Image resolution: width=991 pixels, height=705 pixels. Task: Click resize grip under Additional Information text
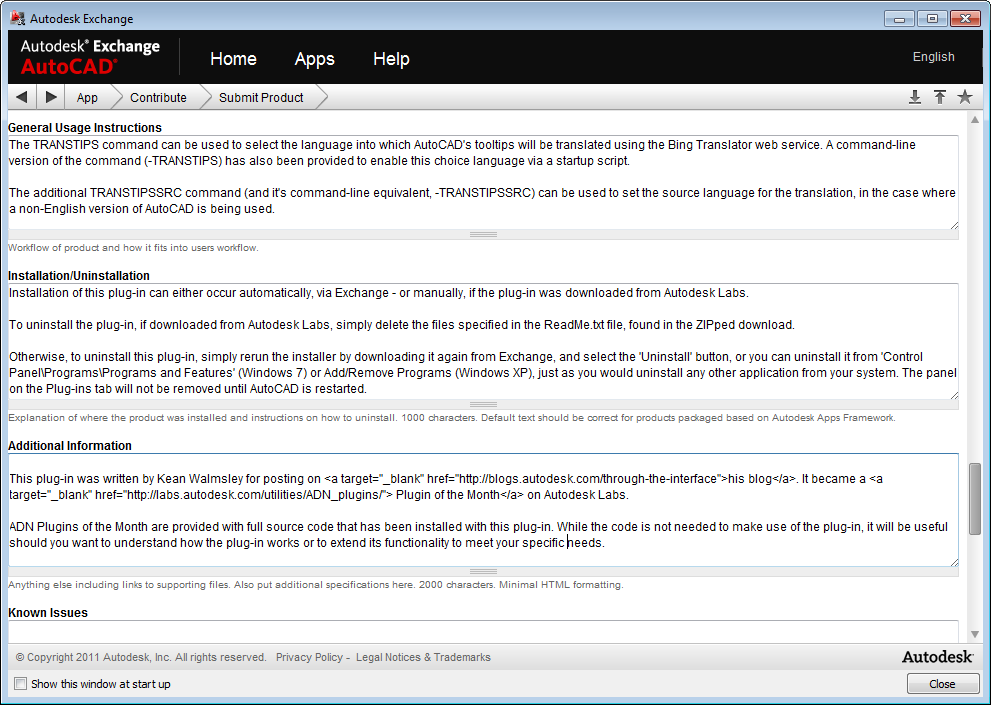coord(483,572)
